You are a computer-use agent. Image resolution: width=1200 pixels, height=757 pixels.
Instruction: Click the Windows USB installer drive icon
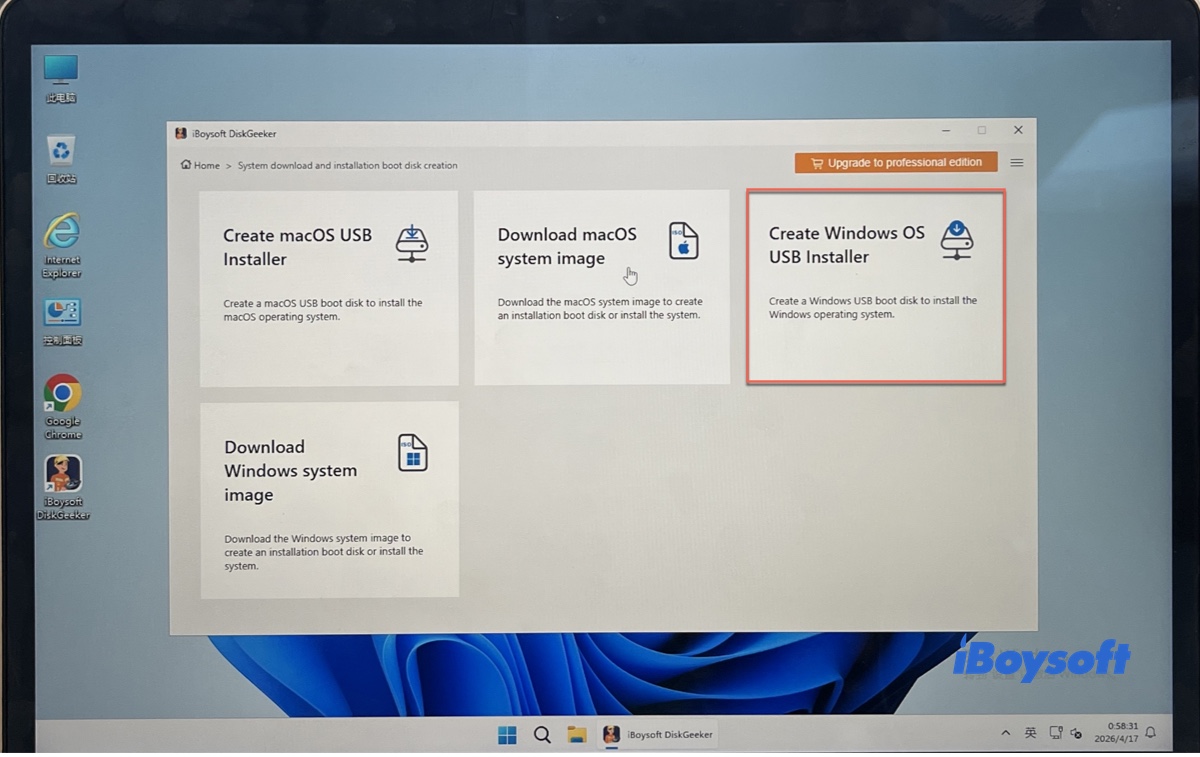tap(957, 241)
